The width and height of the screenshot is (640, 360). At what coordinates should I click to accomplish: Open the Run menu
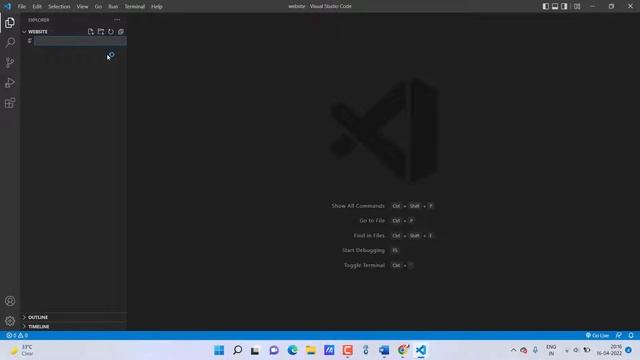tap(113, 6)
